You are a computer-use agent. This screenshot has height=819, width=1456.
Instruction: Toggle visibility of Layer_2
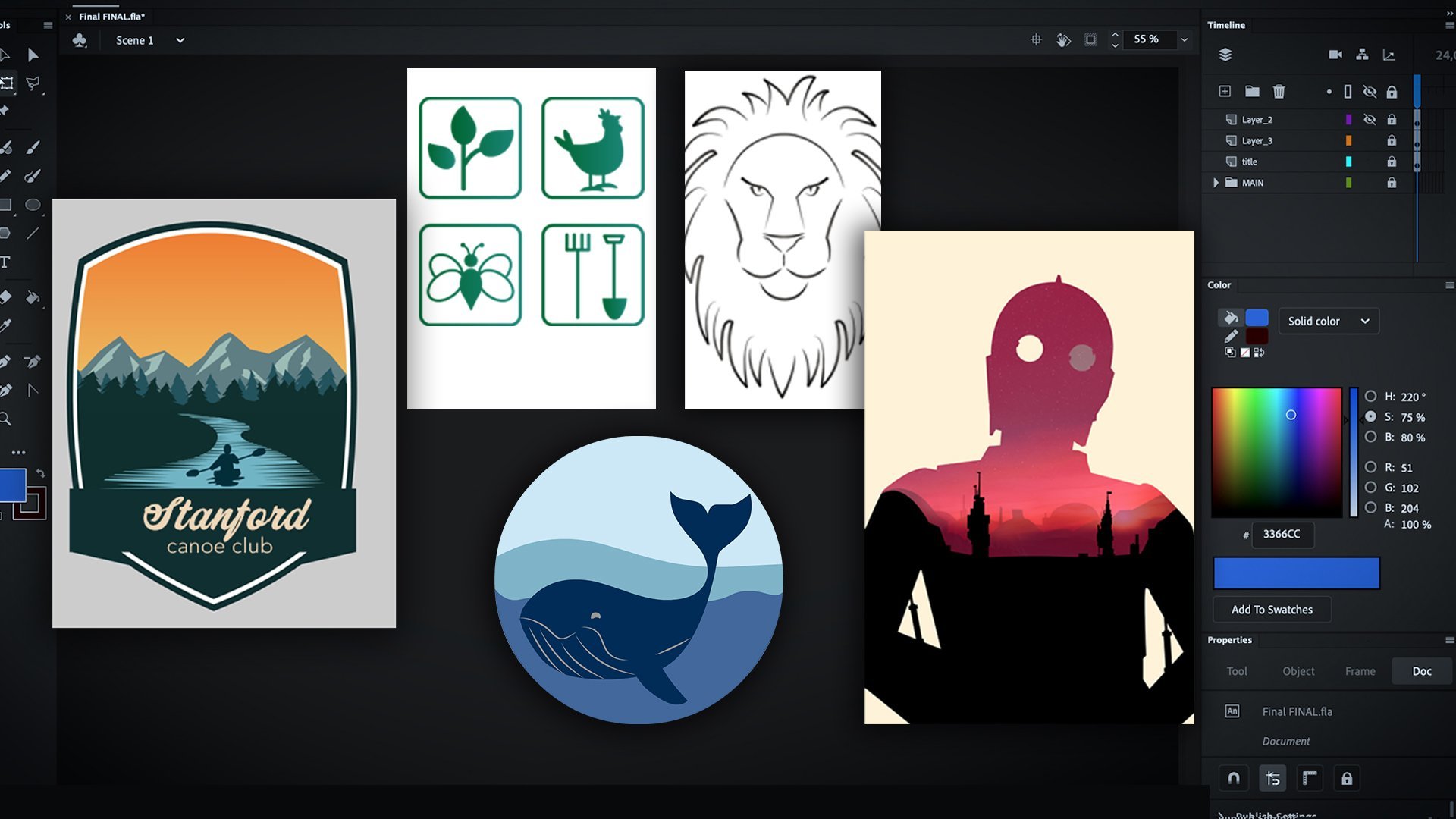click(1370, 119)
